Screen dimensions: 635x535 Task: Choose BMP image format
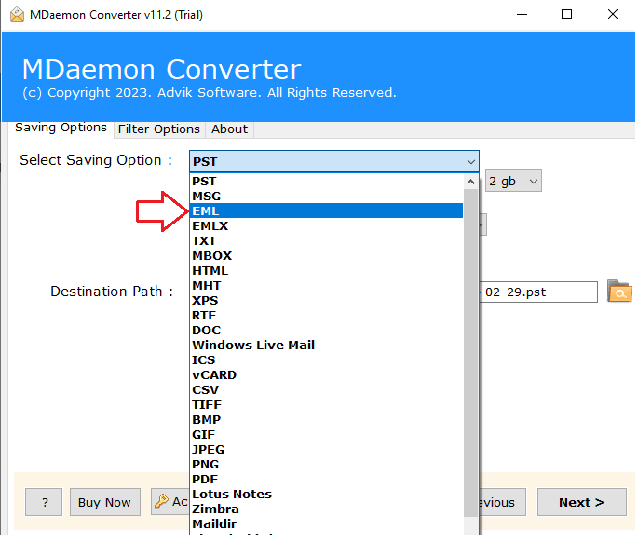tap(326, 420)
